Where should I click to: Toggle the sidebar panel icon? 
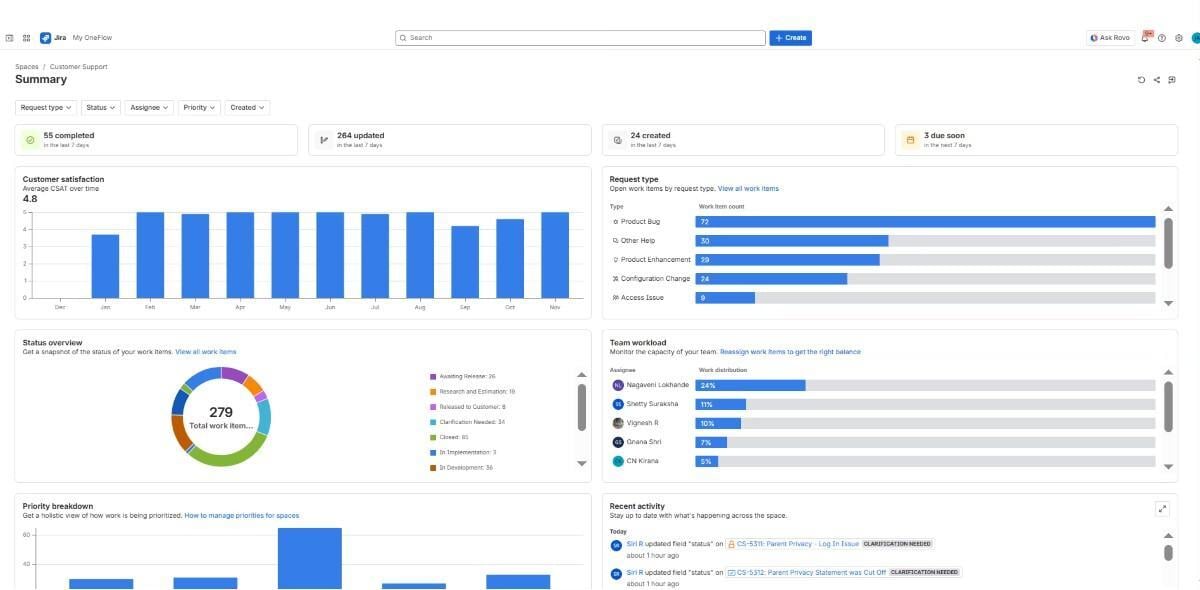click(9, 38)
